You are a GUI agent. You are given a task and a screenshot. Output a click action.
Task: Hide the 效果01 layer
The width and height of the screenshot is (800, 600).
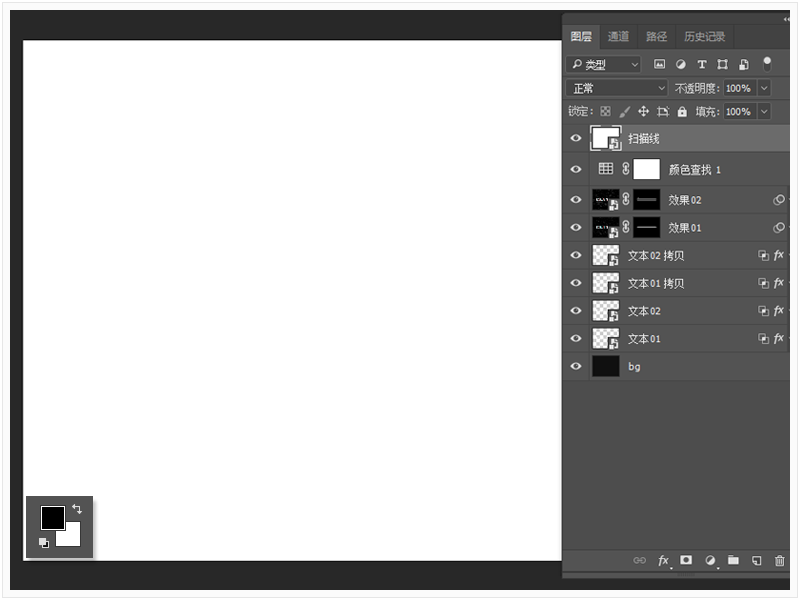[576, 227]
